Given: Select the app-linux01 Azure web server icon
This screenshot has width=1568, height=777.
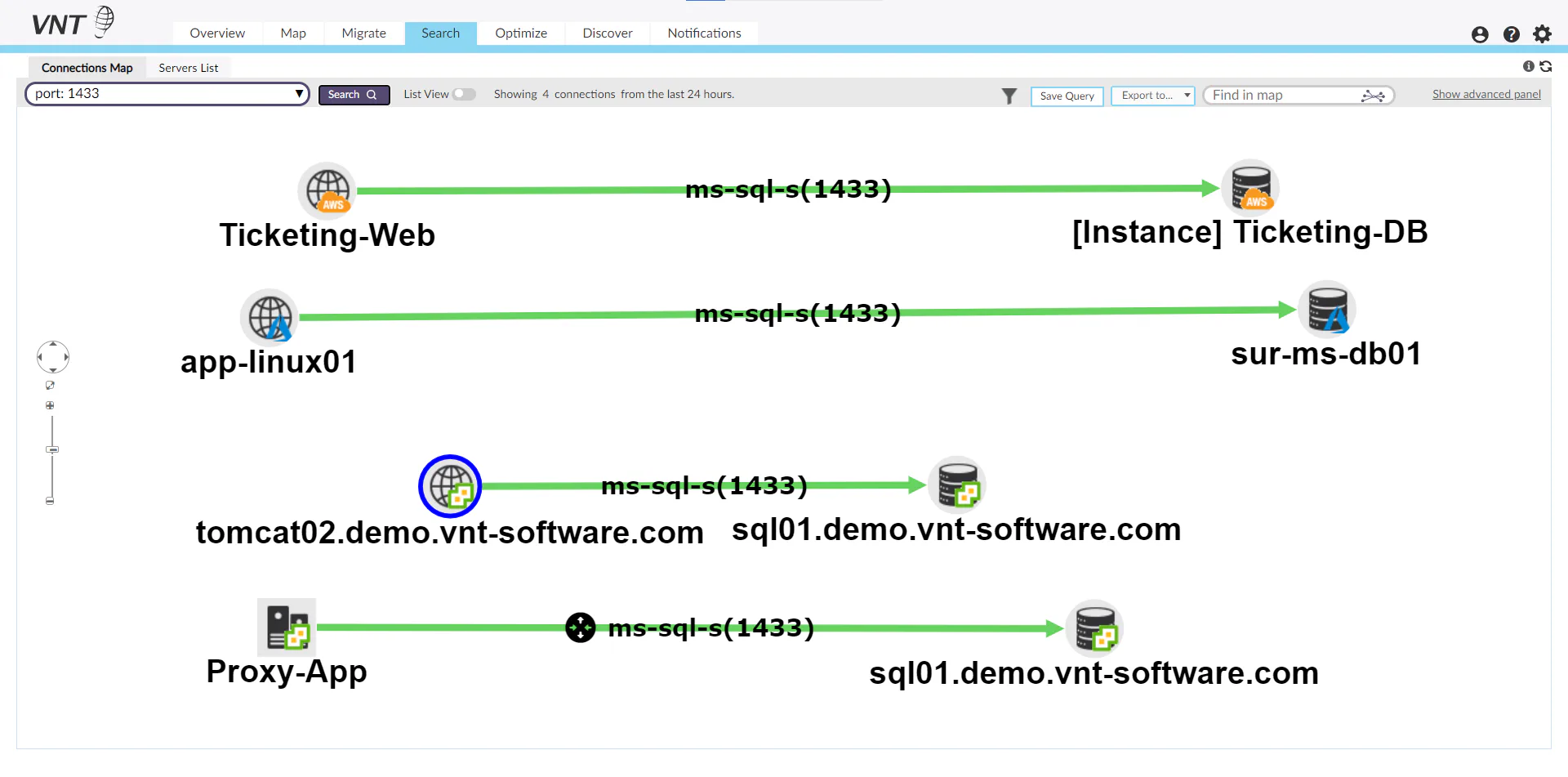Looking at the screenshot, I should pos(269,317).
